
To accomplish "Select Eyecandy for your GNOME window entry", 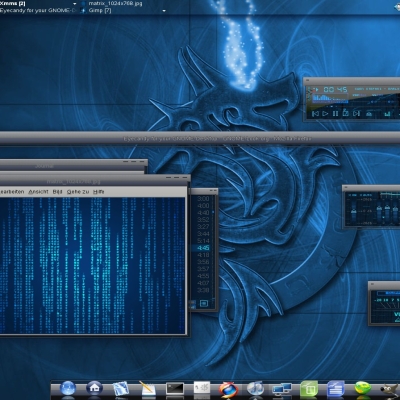I will (38, 11).
